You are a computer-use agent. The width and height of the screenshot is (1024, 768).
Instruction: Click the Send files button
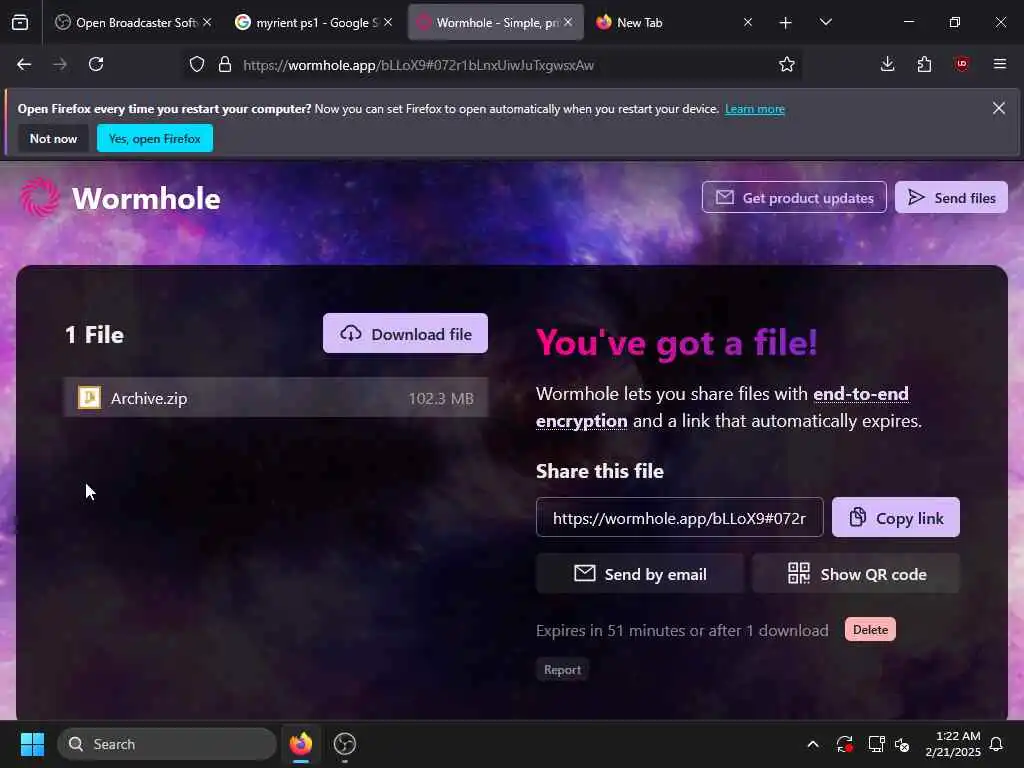point(951,197)
